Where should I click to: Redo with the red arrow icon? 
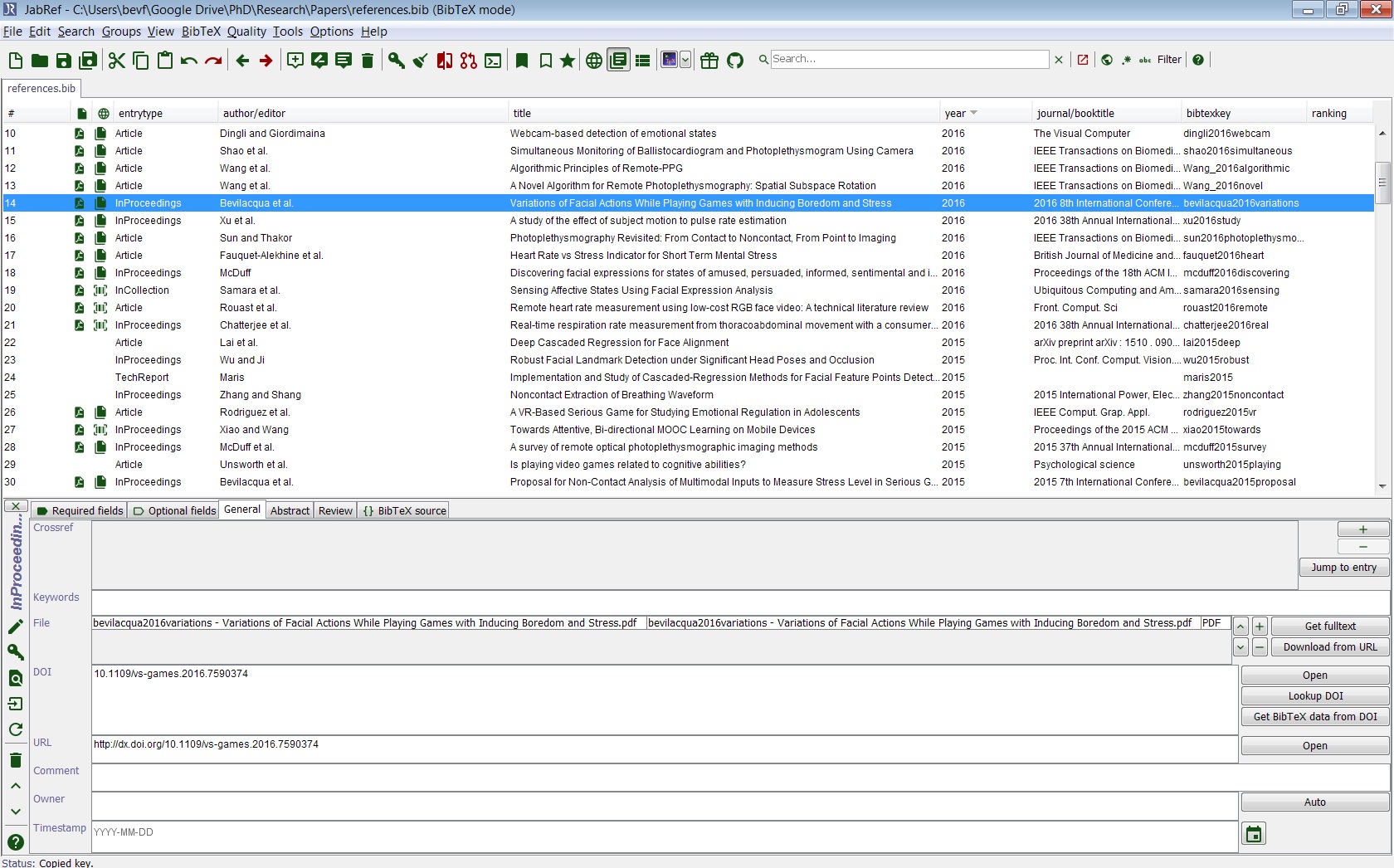click(x=213, y=61)
